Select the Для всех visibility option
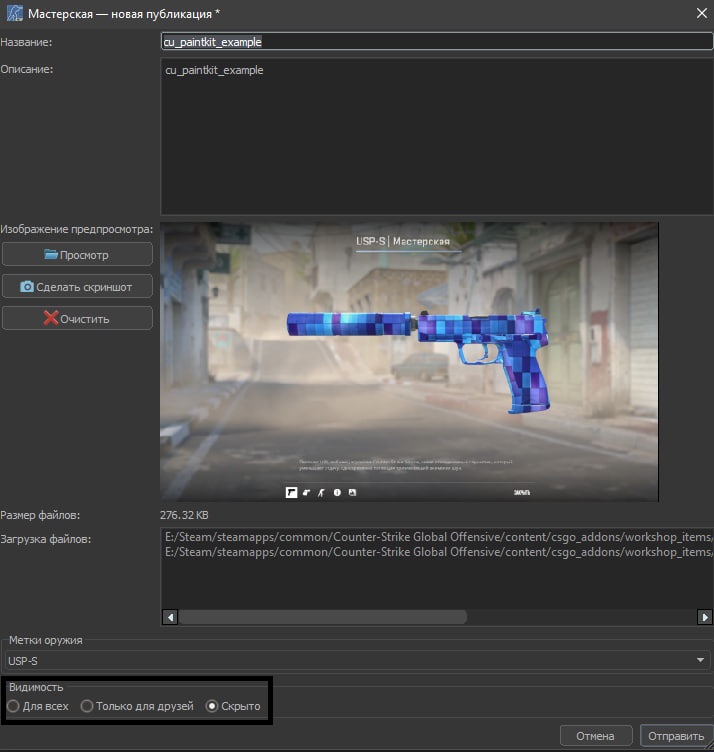This screenshot has width=714, height=752. [38, 706]
